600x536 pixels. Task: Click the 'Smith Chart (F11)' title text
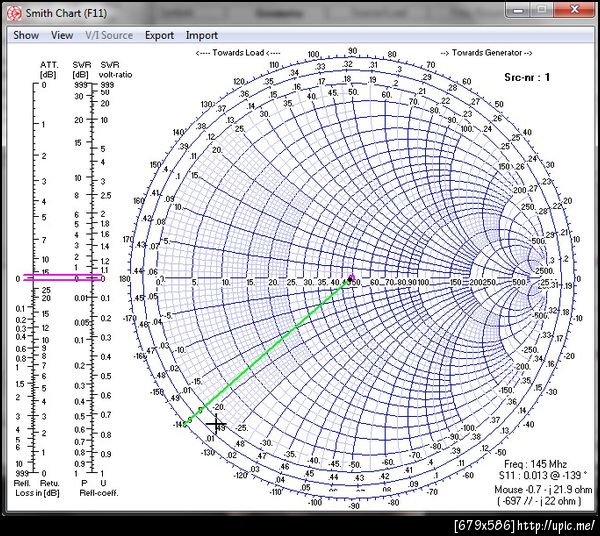66,13
